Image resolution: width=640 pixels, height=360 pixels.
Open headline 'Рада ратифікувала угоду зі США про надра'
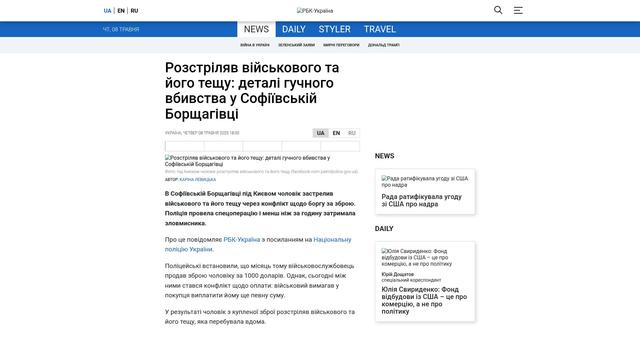click(x=422, y=200)
